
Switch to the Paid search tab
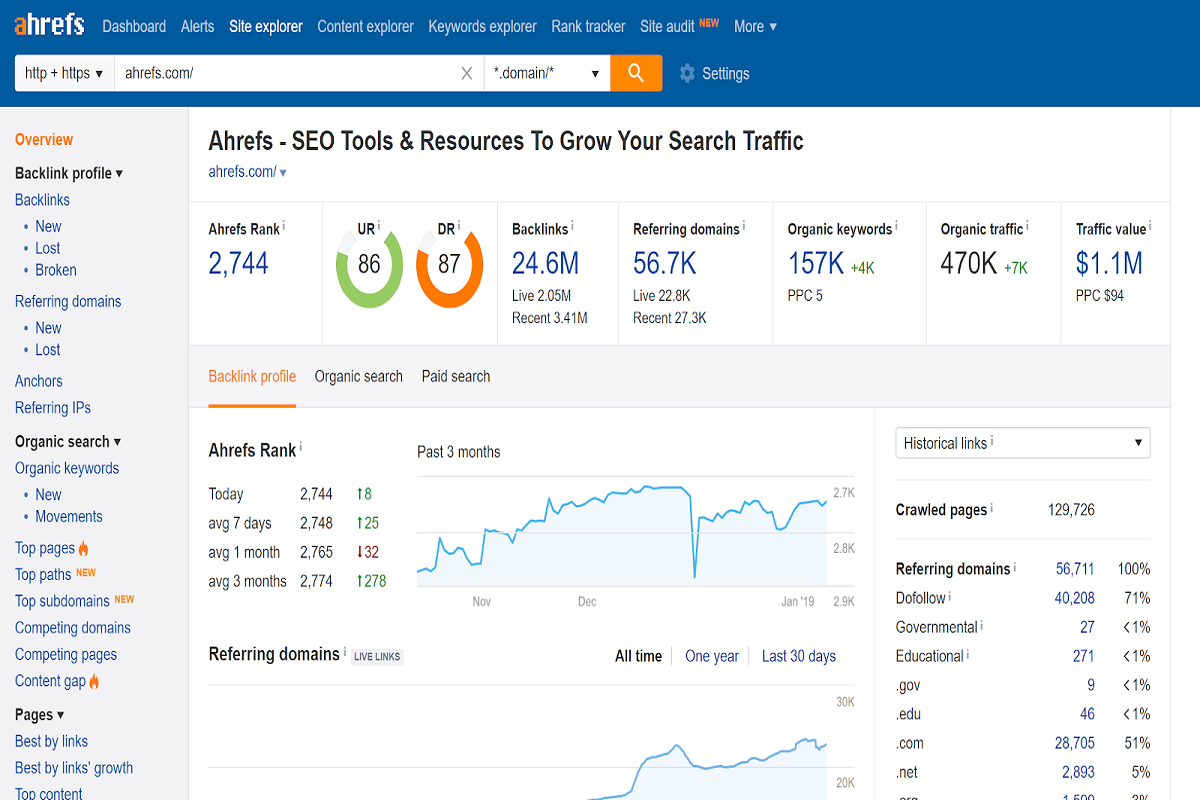click(x=456, y=377)
